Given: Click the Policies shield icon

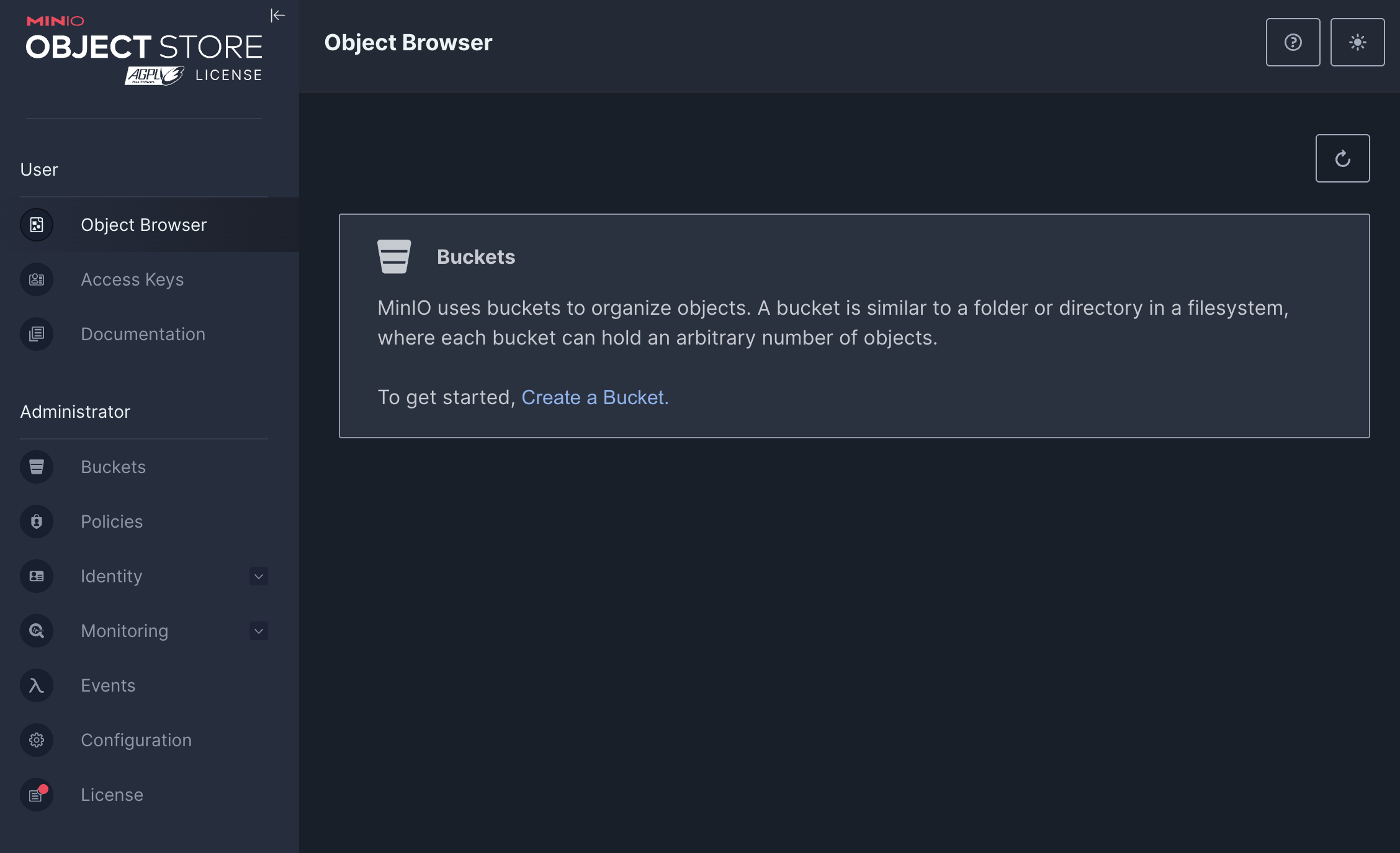Looking at the screenshot, I should coord(37,521).
